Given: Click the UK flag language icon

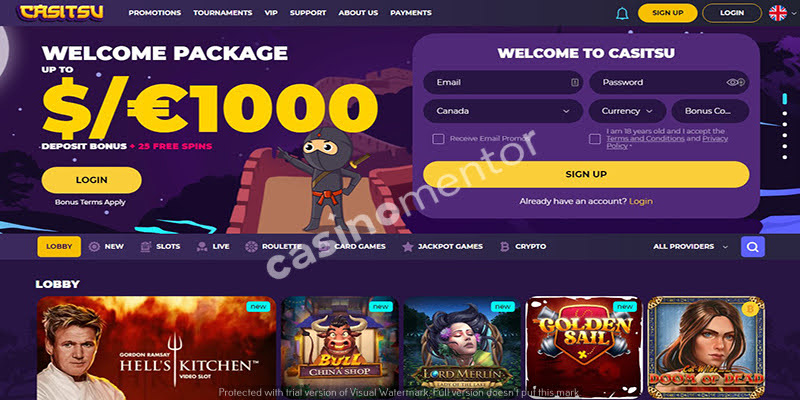Looking at the screenshot, I should 778,13.
